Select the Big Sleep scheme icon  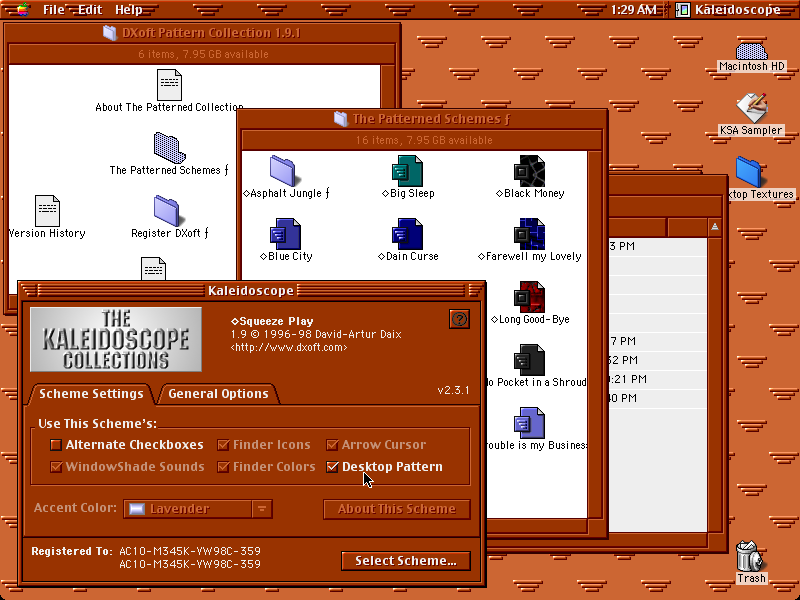[x=407, y=171]
